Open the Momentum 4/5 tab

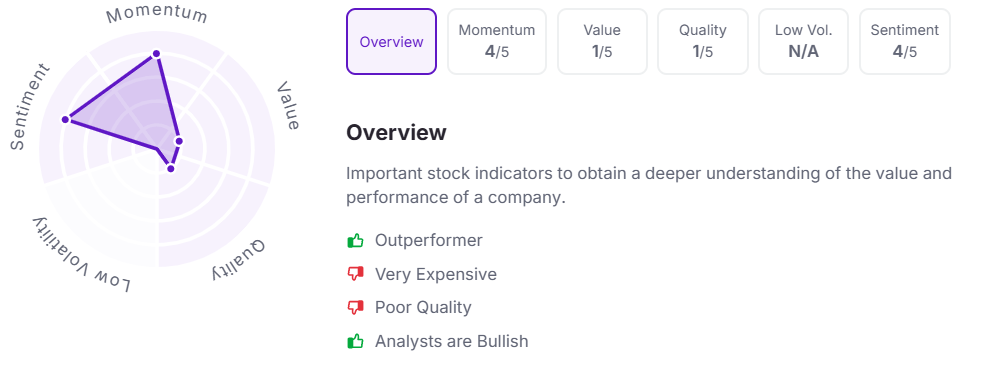pos(497,41)
